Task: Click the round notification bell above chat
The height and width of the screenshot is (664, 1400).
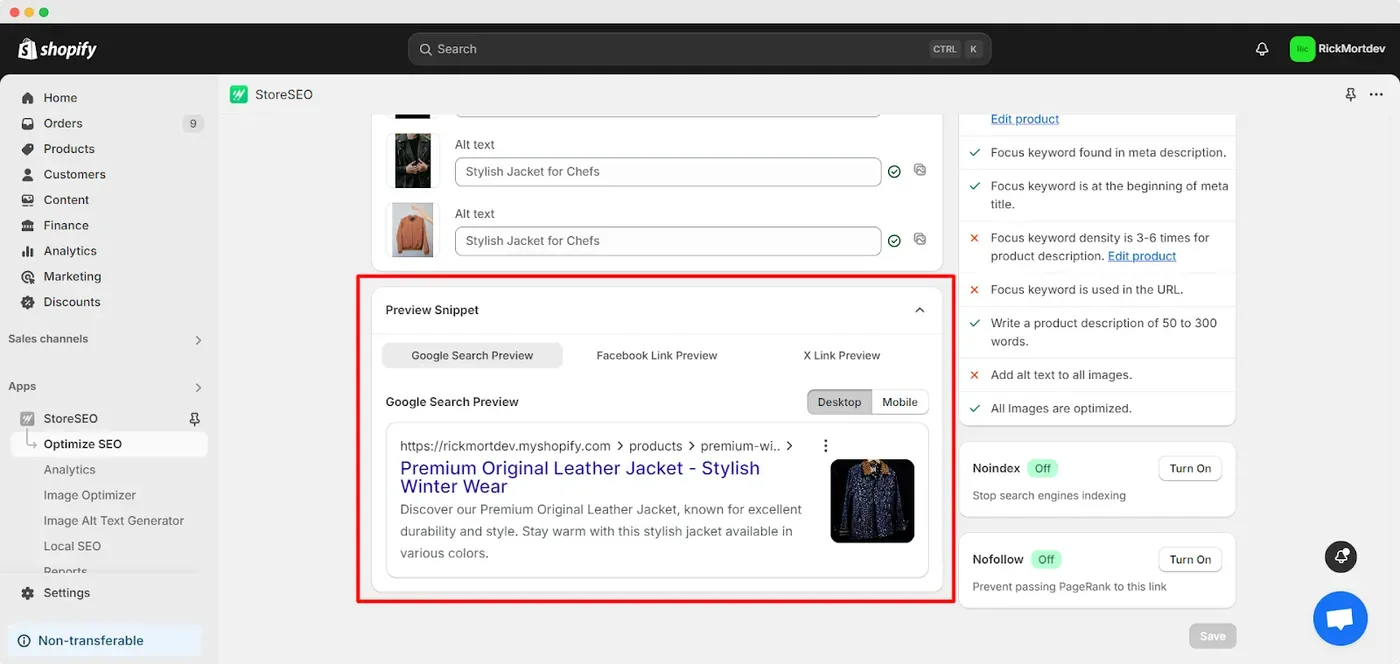Action: (x=1340, y=557)
